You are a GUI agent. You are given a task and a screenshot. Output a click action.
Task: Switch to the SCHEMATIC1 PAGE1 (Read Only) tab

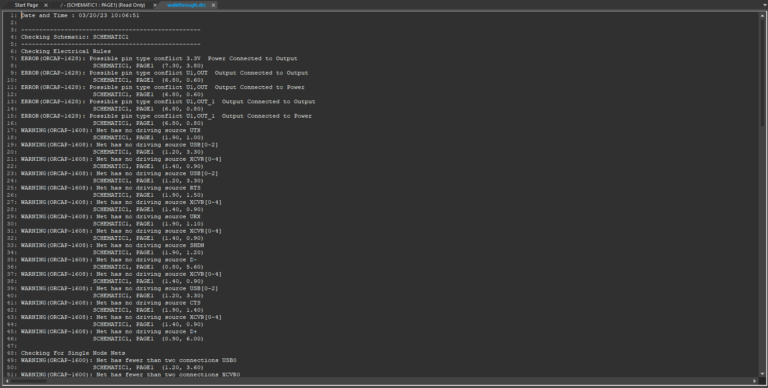103,5
